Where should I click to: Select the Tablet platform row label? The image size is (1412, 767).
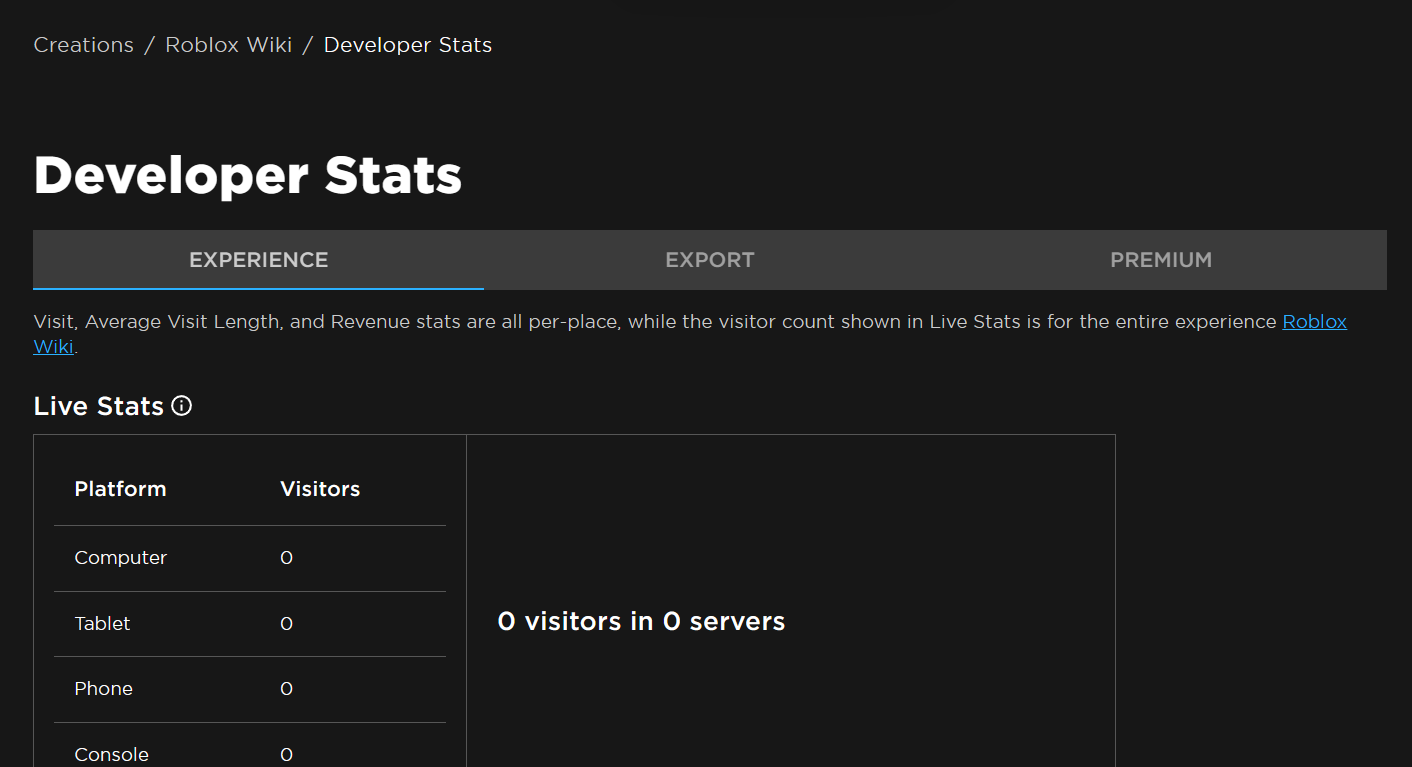coord(102,624)
